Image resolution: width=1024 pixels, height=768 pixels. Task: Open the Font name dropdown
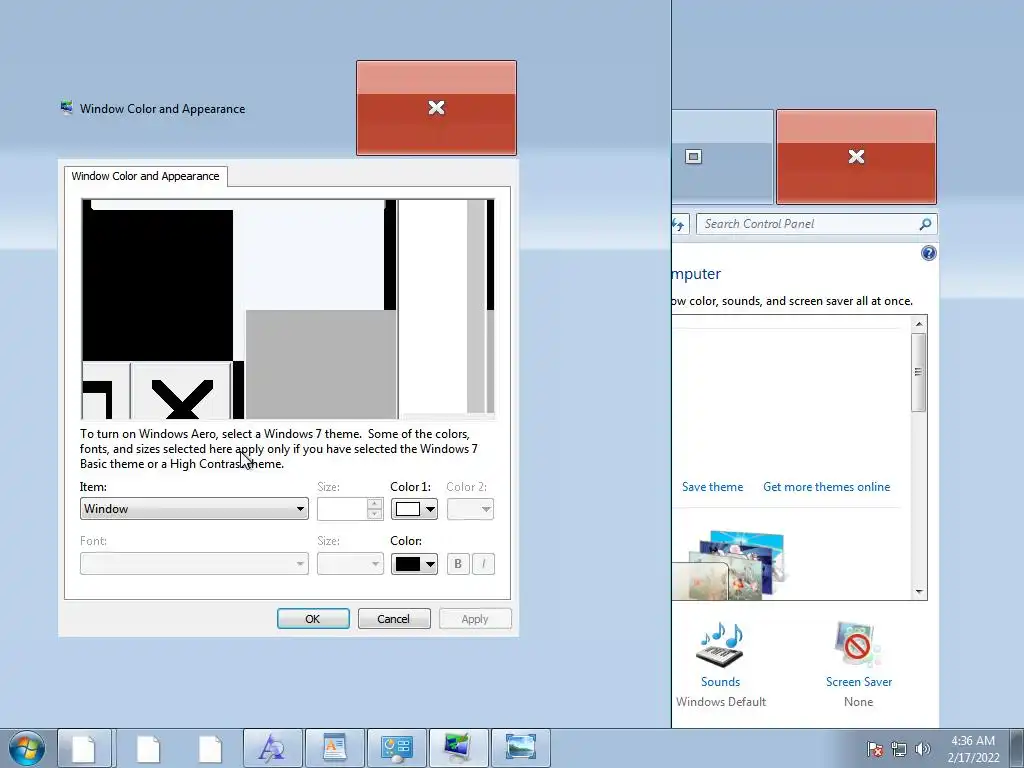194,564
